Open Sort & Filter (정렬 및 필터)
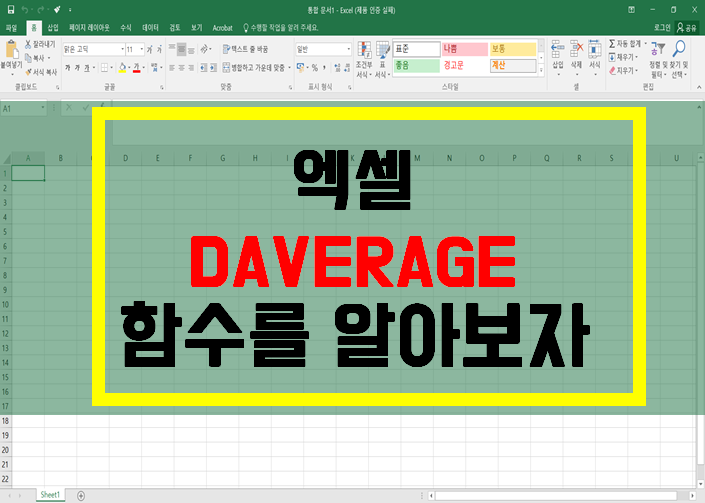 pos(658,59)
